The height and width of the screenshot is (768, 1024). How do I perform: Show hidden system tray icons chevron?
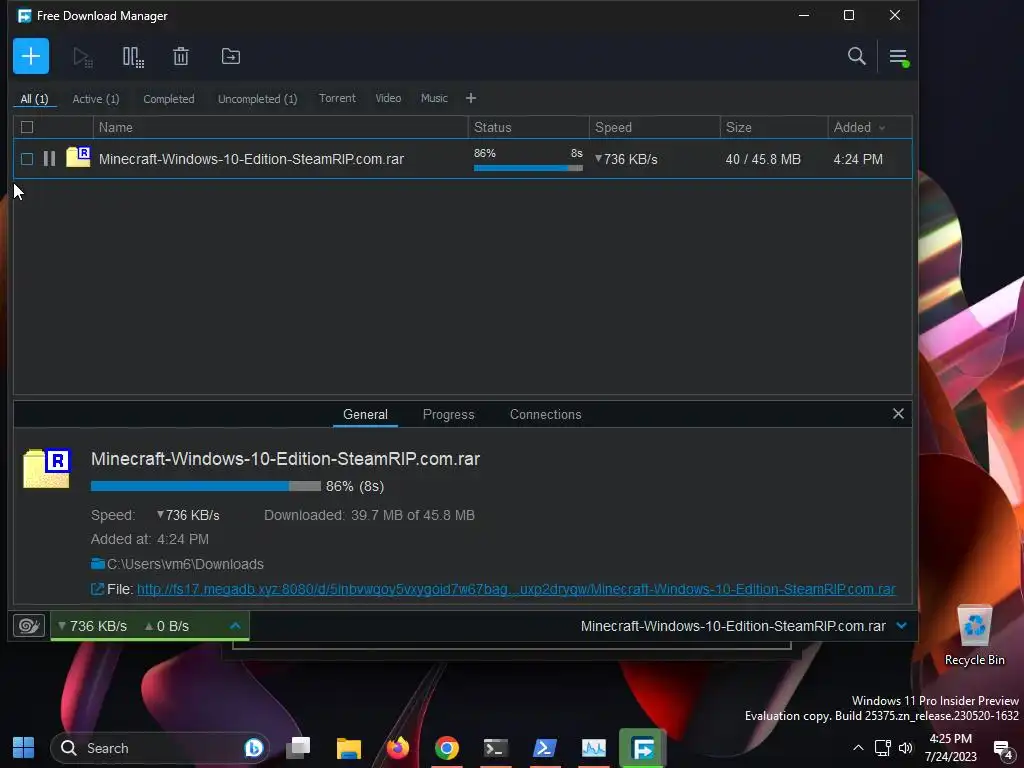click(858, 748)
